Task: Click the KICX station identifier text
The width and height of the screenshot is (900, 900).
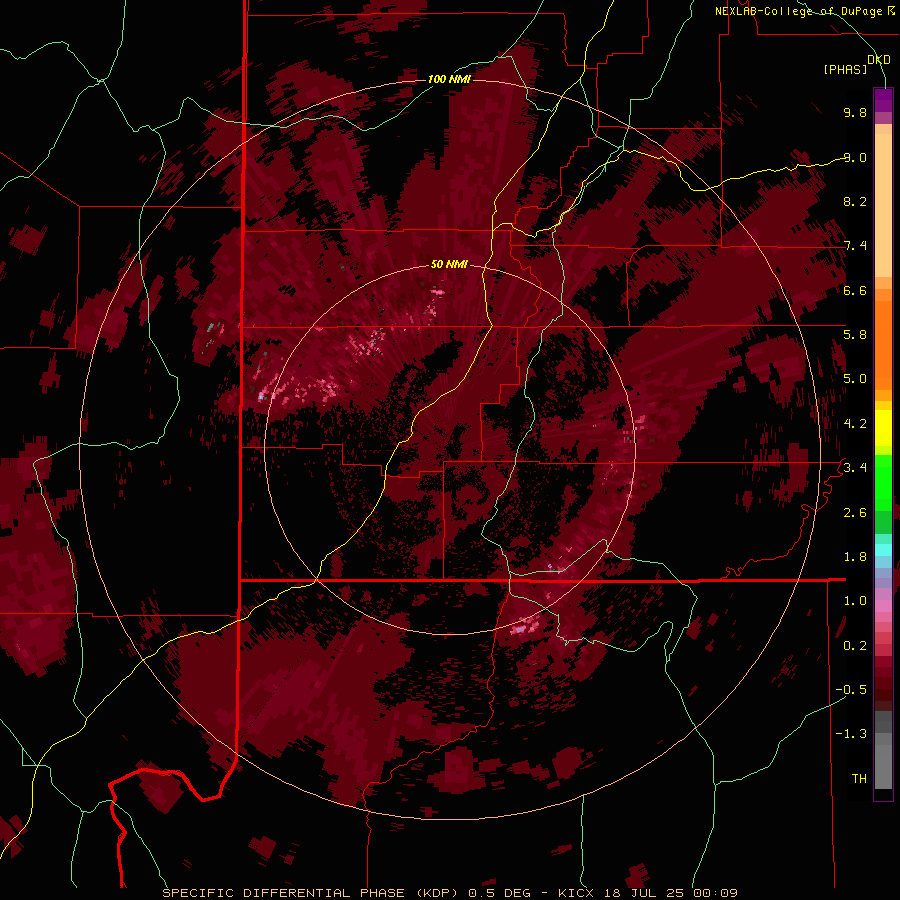Action: (x=576, y=893)
